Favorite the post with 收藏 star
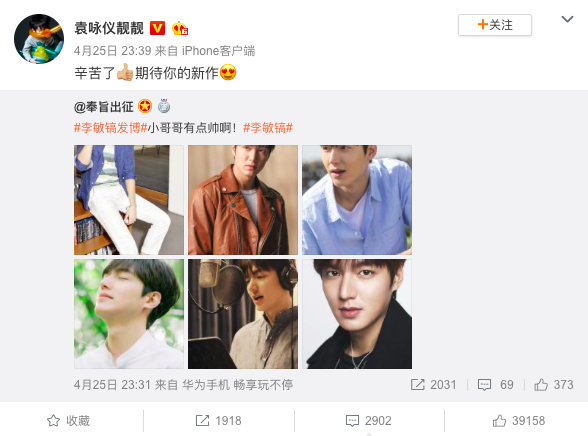Image resolution: width=588 pixels, height=436 pixels. click(69, 421)
